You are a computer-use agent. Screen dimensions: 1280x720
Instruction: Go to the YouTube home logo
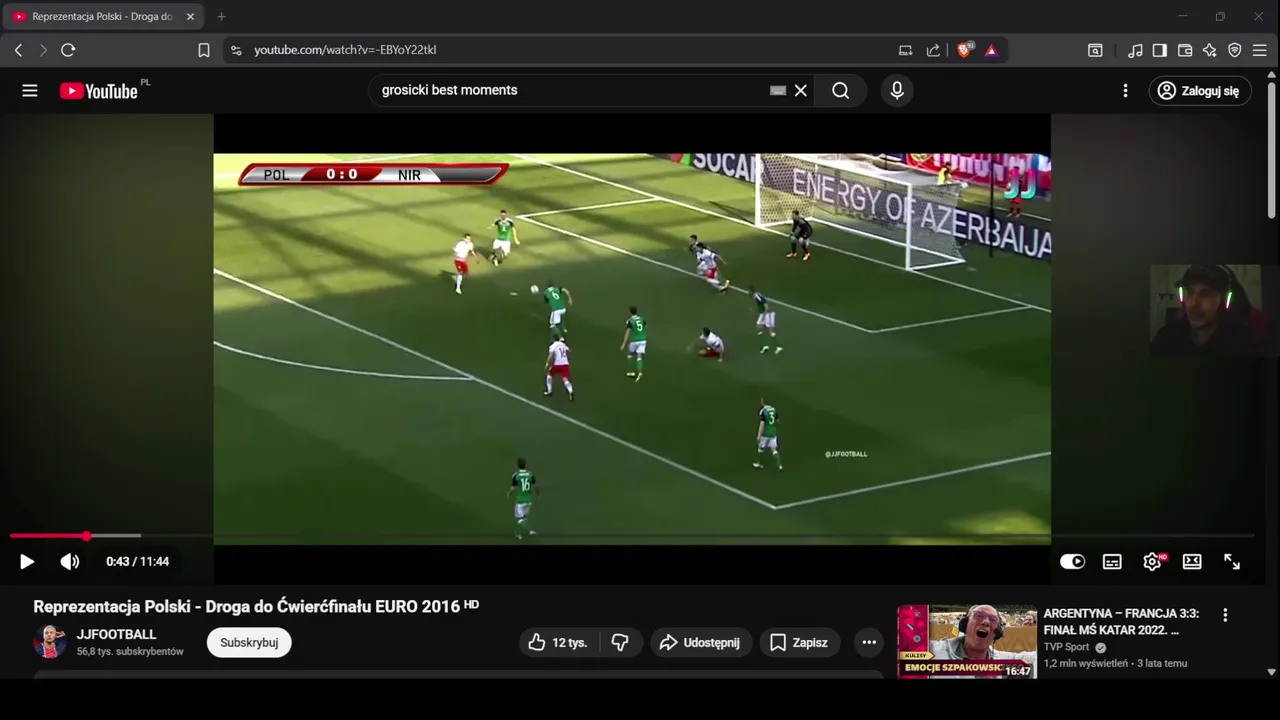(98, 91)
